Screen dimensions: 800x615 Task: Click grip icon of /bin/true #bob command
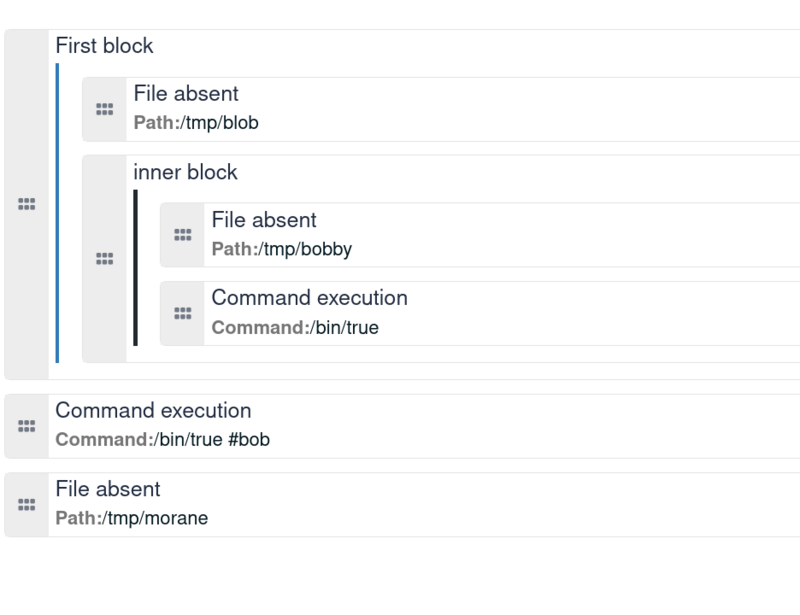pos(27,426)
